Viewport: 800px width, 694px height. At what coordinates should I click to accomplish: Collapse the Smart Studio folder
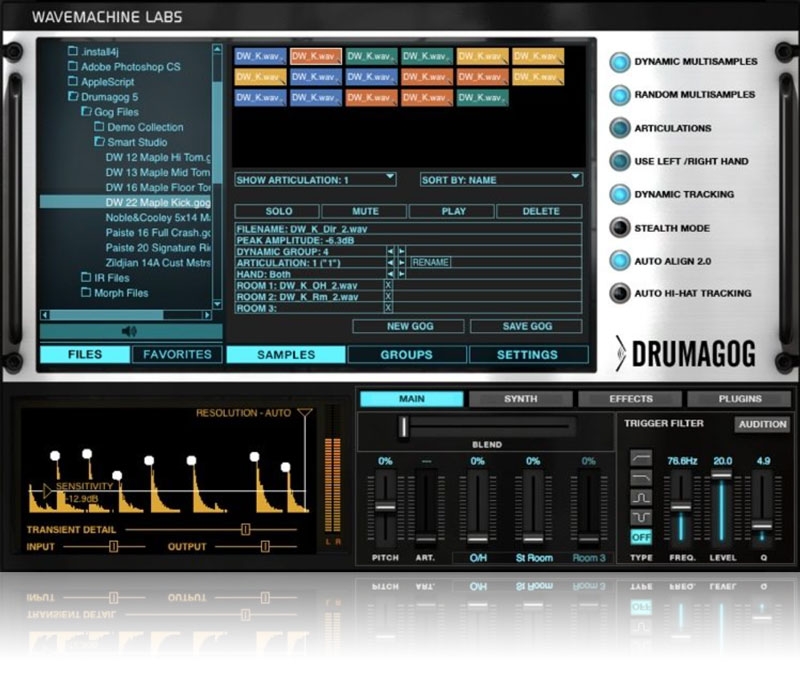pyautogui.click(x=99, y=141)
